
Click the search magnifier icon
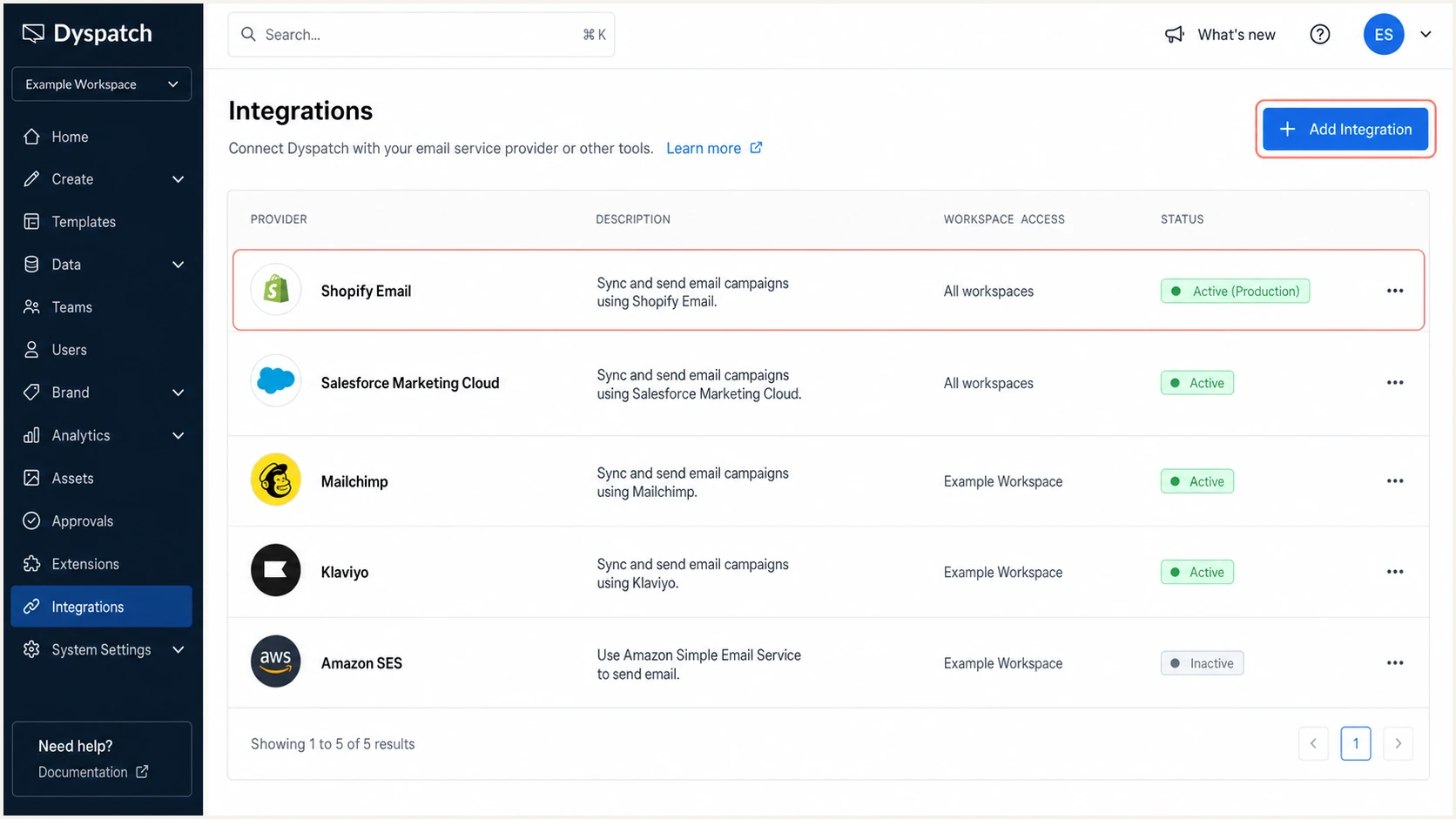coord(248,34)
